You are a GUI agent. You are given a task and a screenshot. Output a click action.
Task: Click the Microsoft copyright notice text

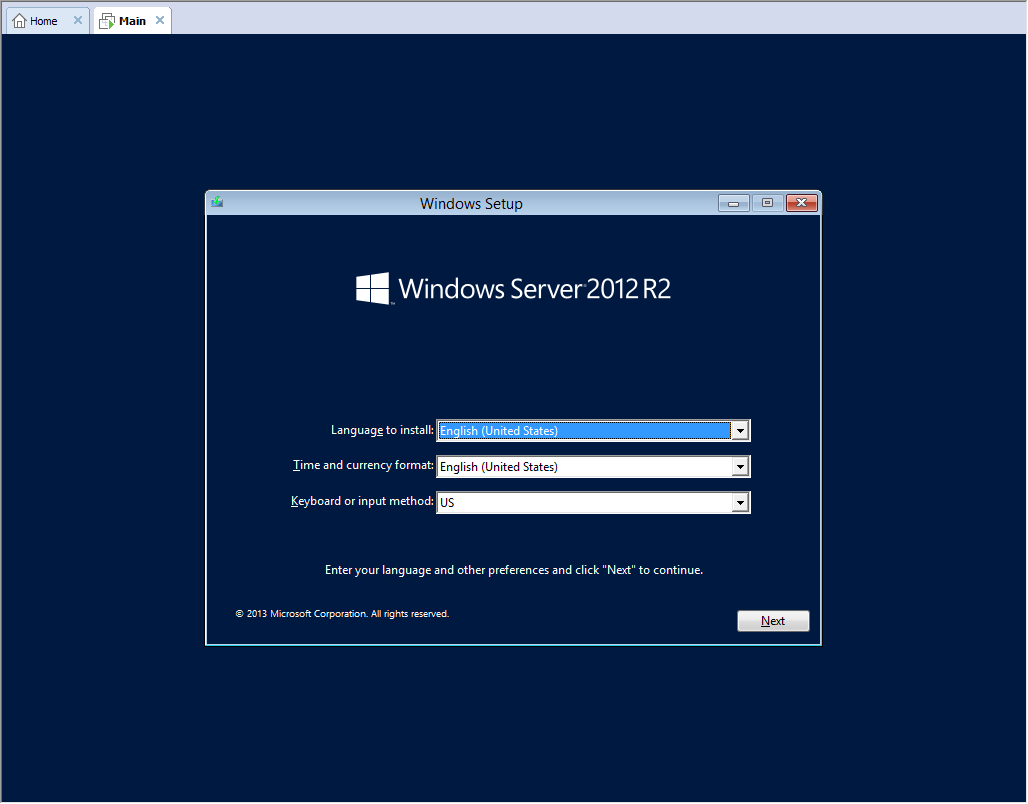pos(342,614)
